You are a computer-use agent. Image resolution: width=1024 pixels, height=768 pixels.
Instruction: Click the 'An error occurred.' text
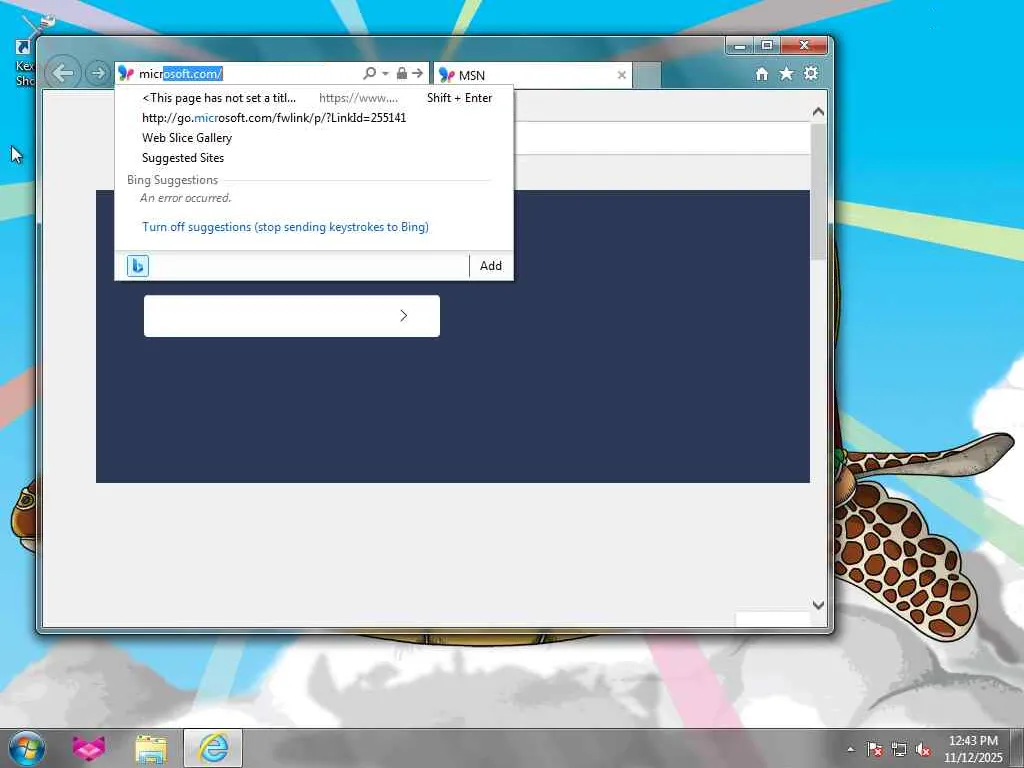(x=185, y=198)
